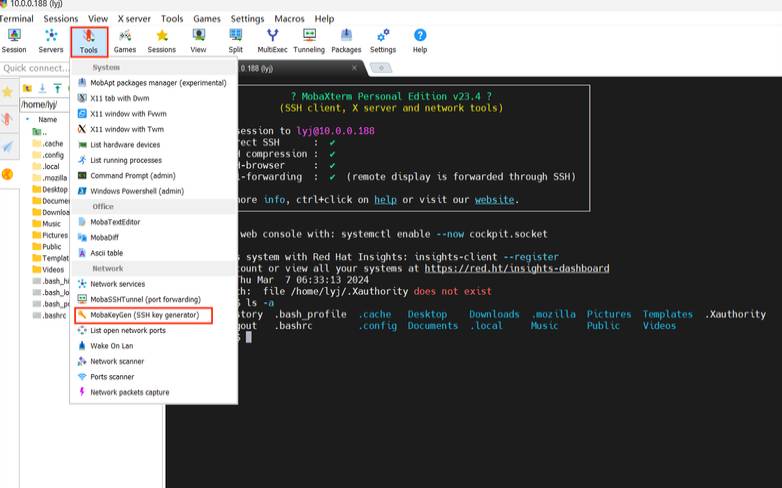
Task: Open Macros in the menu bar
Action: pos(289,19)
